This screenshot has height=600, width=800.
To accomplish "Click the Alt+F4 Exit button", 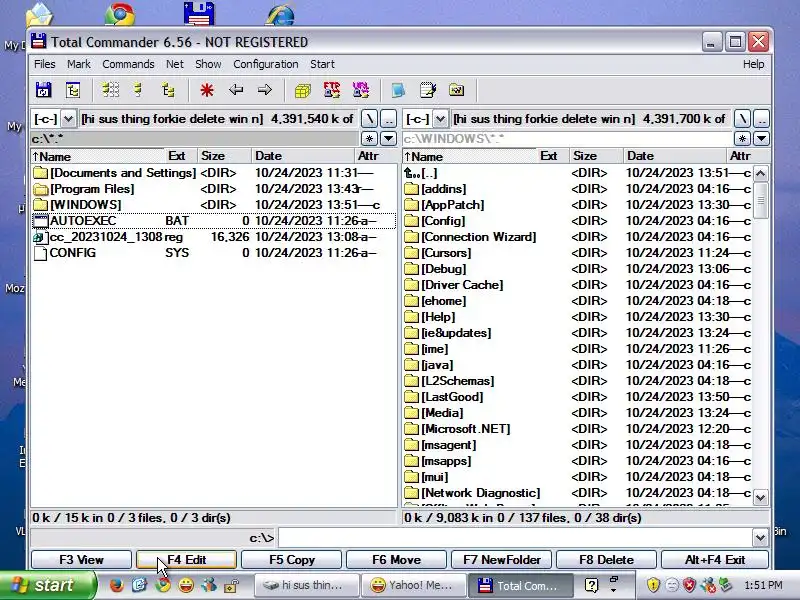I will coord(715,560).
